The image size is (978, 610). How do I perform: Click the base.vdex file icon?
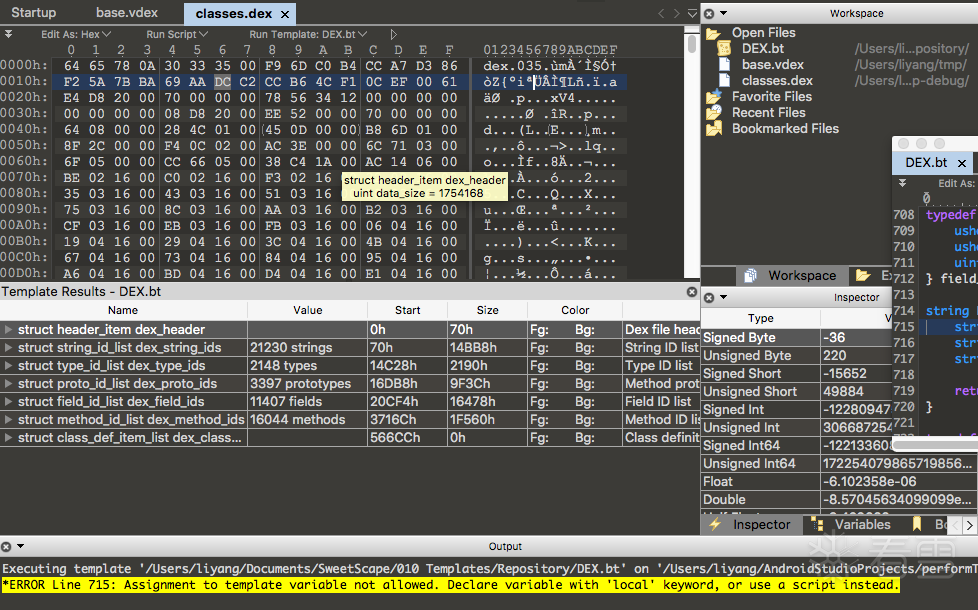click(724, 65)
